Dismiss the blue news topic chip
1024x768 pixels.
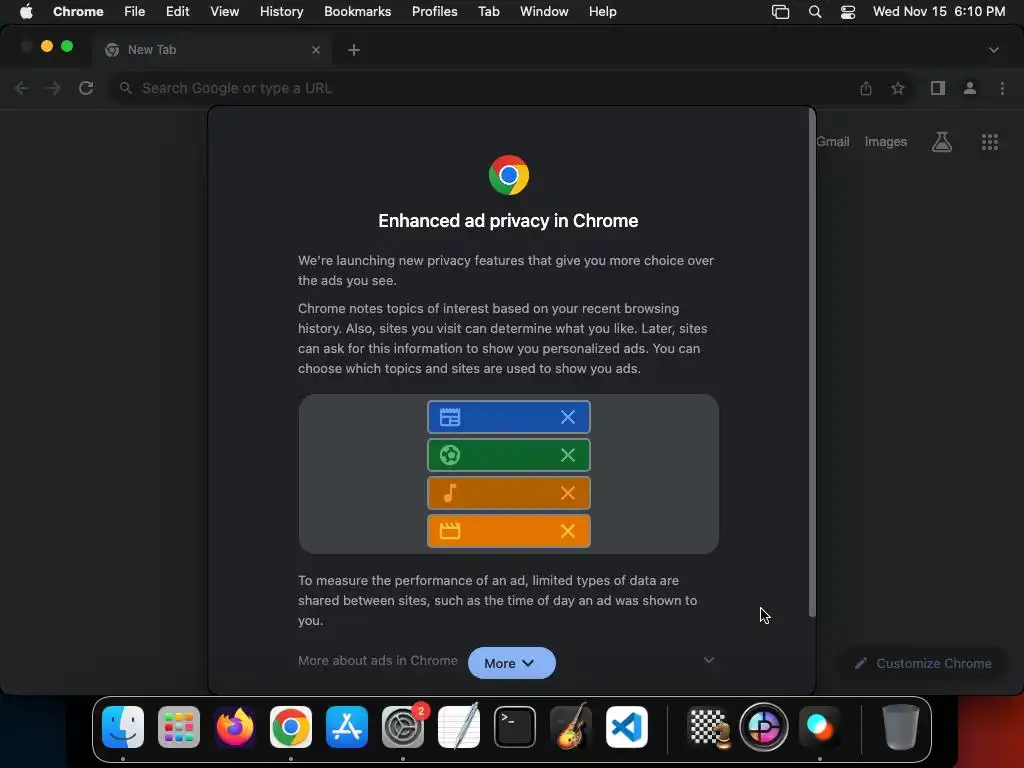[x=568, y=417]
